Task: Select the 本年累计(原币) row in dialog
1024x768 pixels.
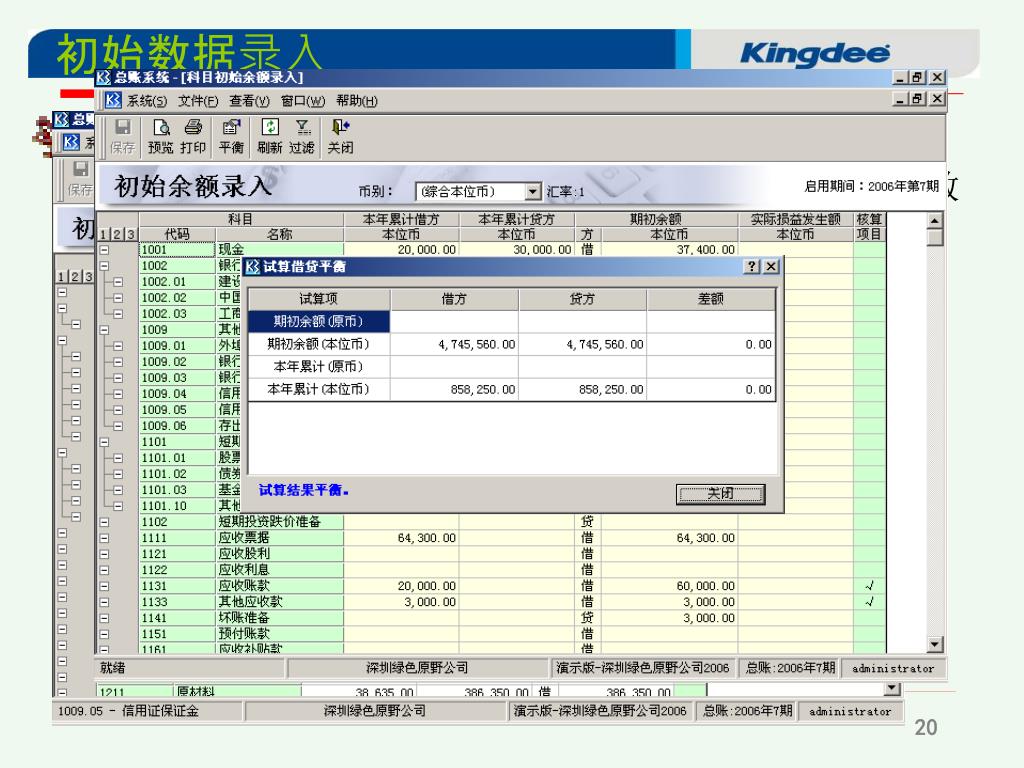Action: pyautogui.click(x=512, y=366)
